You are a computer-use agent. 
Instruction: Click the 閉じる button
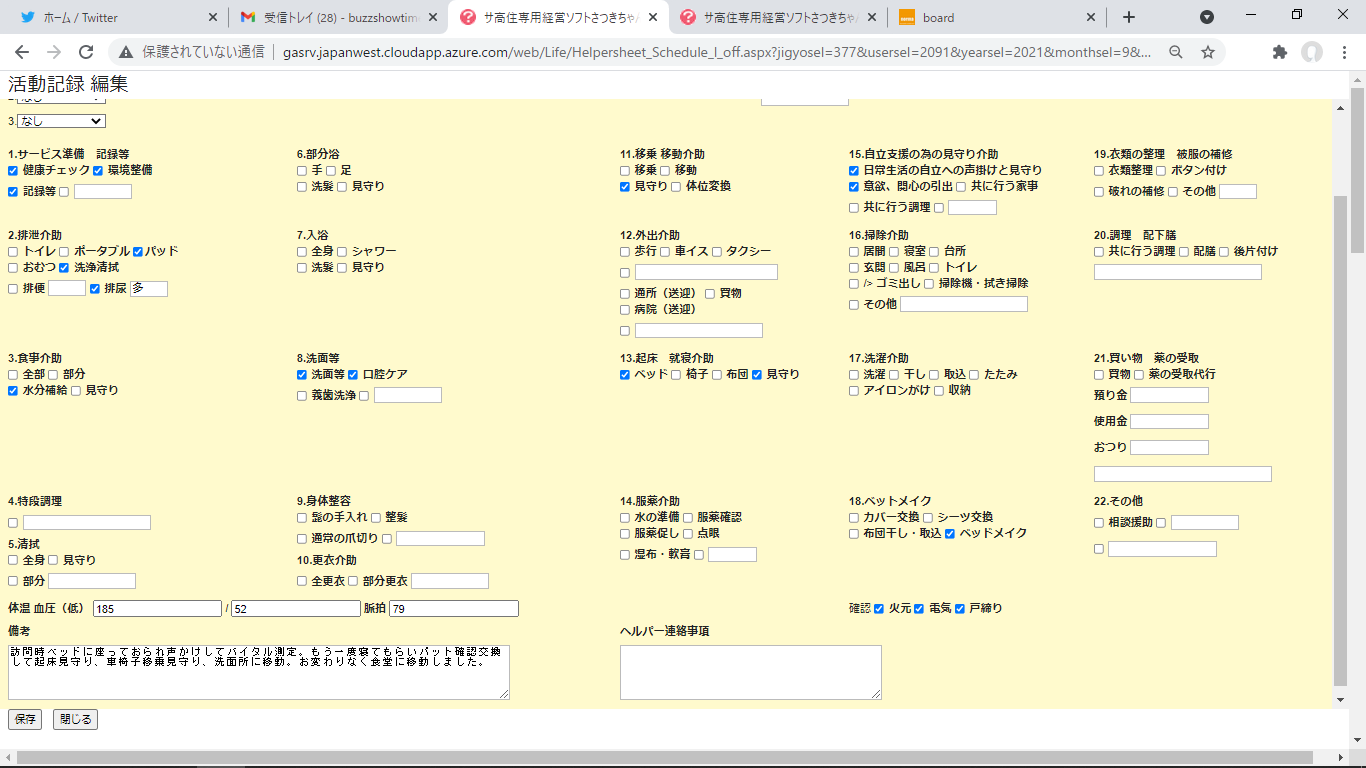75,719
